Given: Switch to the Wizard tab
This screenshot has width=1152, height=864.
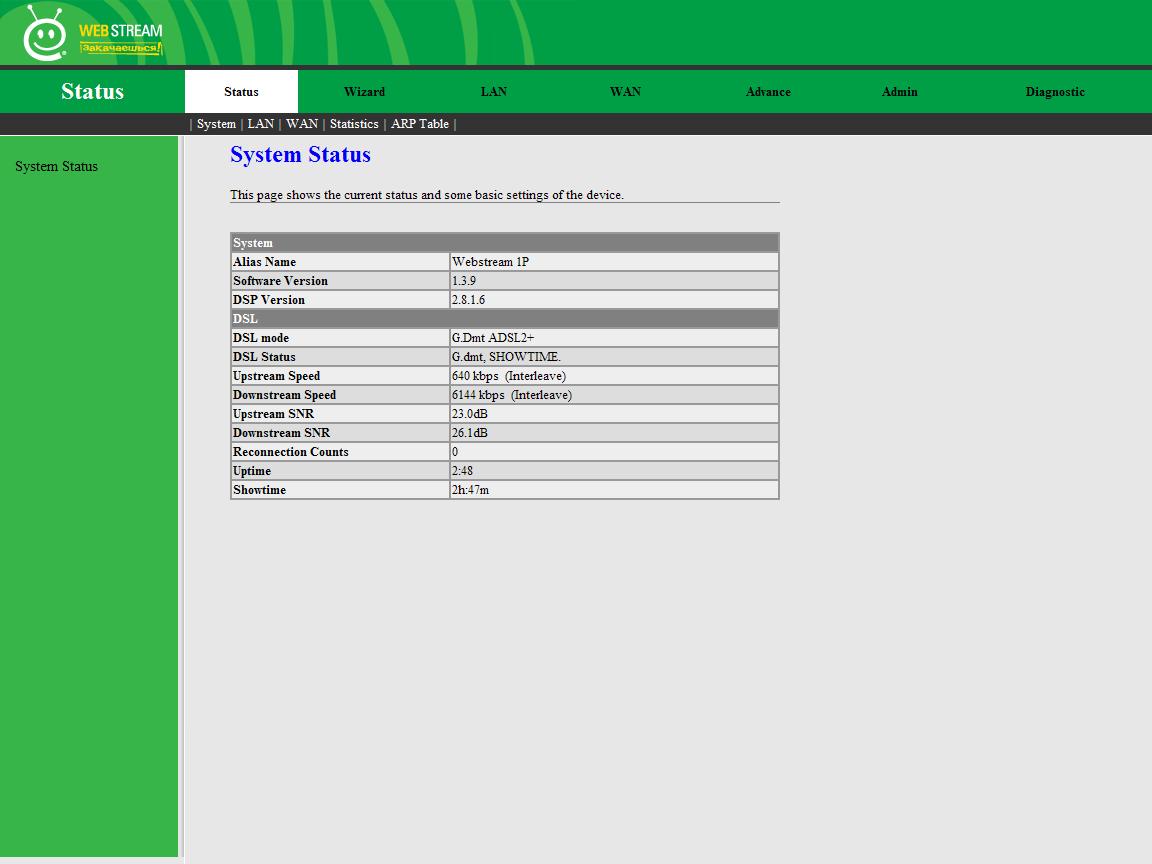Looking at the screenshot, I should (364, 92).
